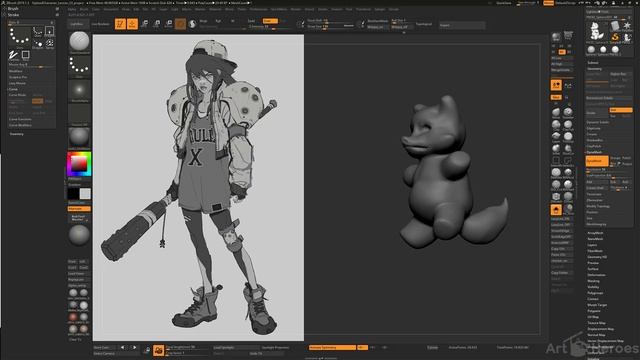
Task: Select the Draw mode icon
Action: pyautogui.click(x=132, y=24)
